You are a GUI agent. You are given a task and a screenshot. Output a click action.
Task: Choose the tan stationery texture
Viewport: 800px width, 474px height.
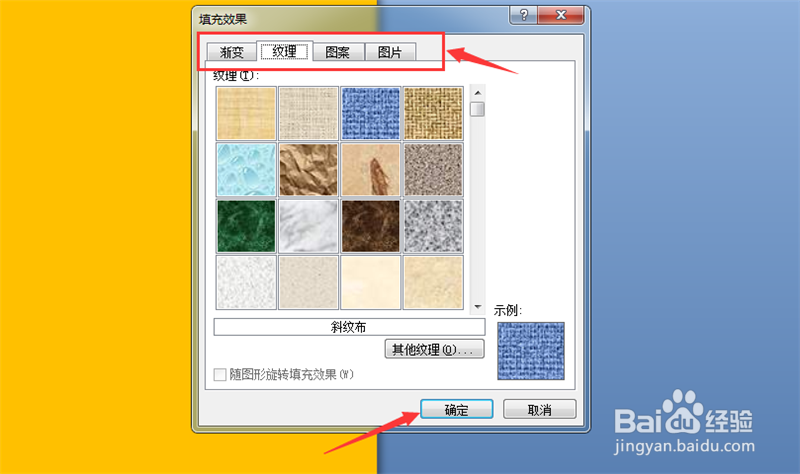pos(433,282)
